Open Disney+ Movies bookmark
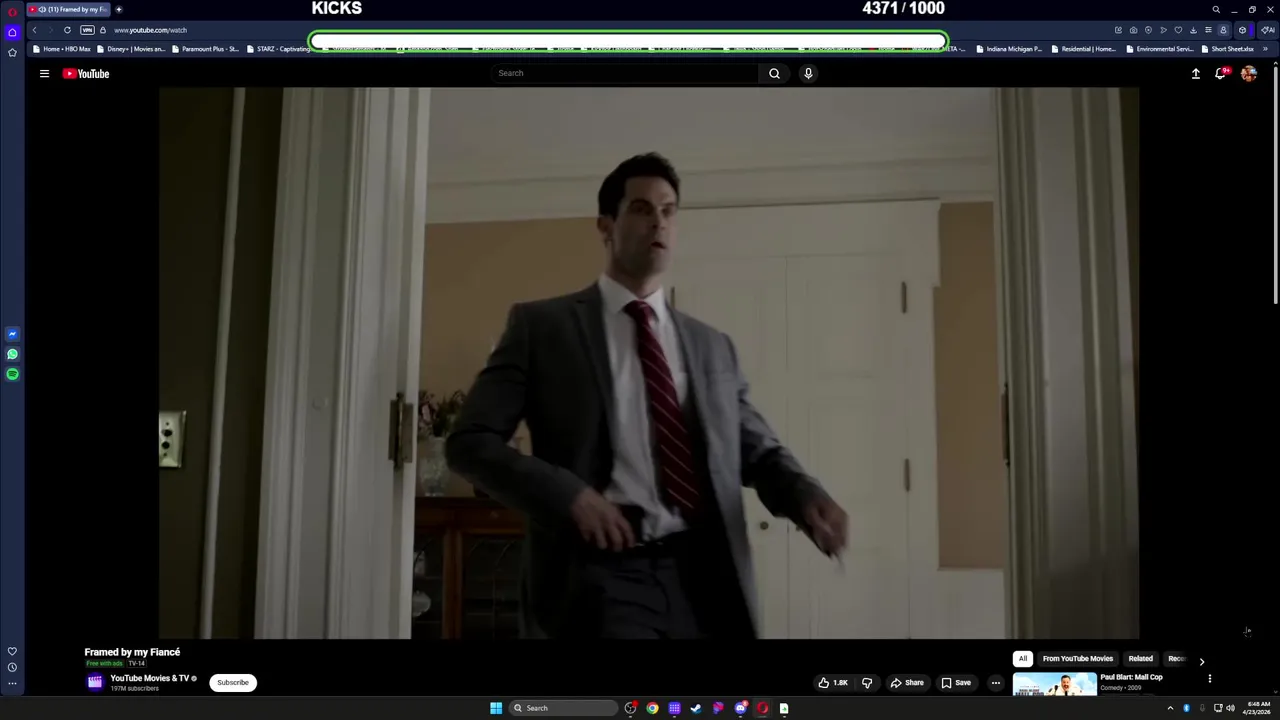 [130, 49]
